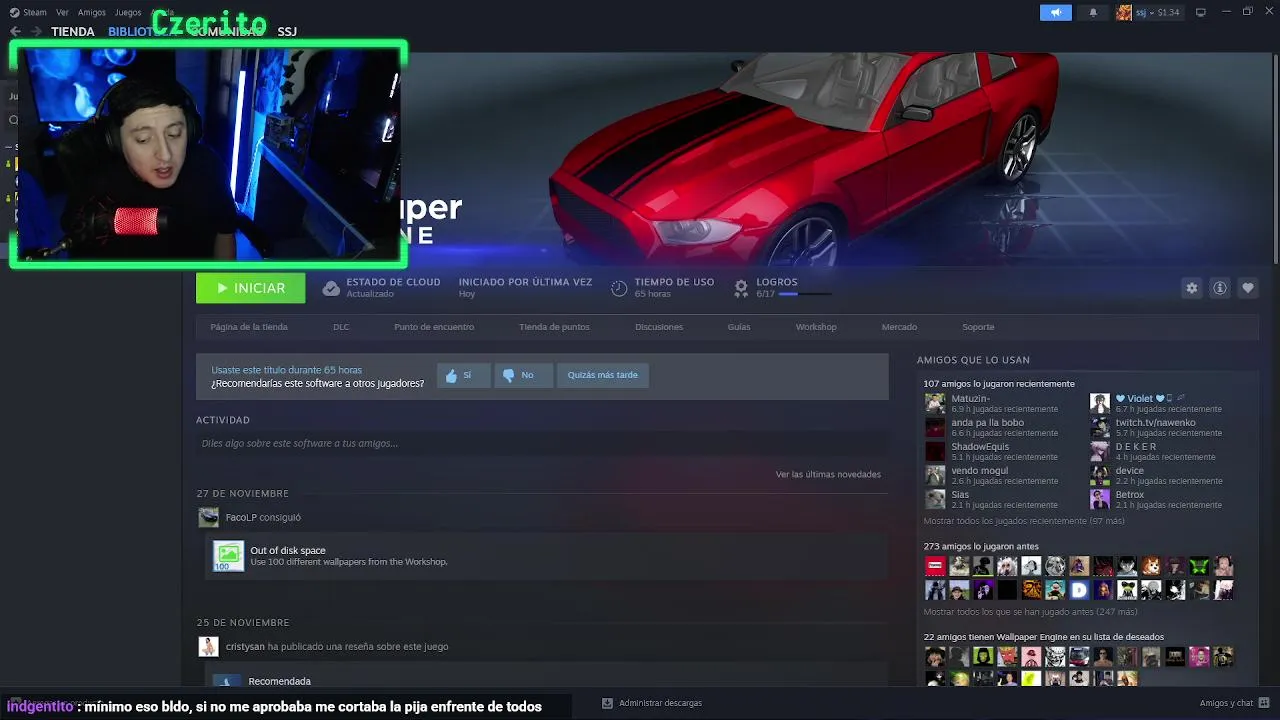Screen dimensions: 1280x720
Task: Open cristysan's profile name link
Action: (245, 646)
